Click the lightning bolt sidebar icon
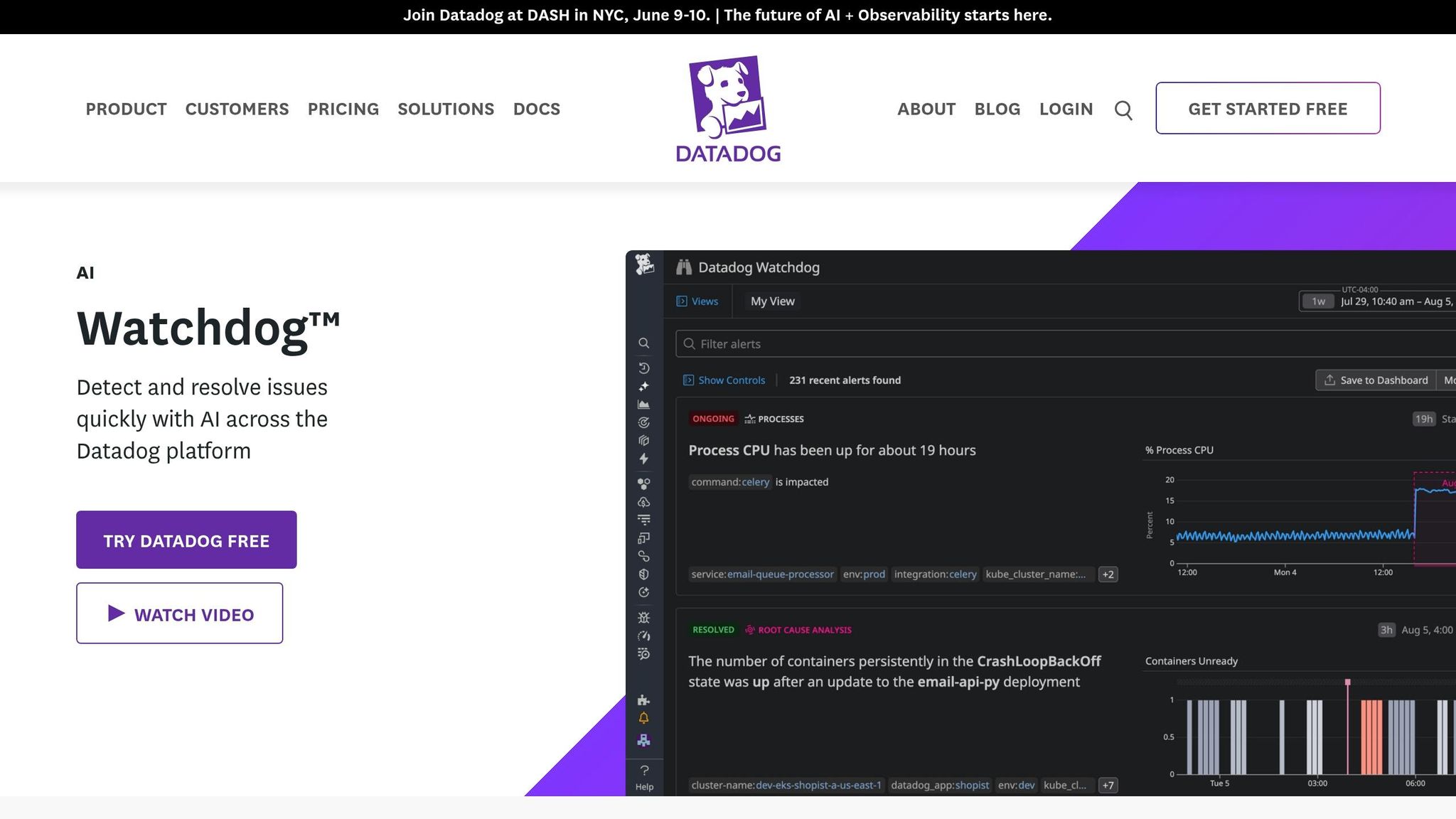Viewport: 1456px width, 819px height. pyautogui.click(x=643, y=459)
